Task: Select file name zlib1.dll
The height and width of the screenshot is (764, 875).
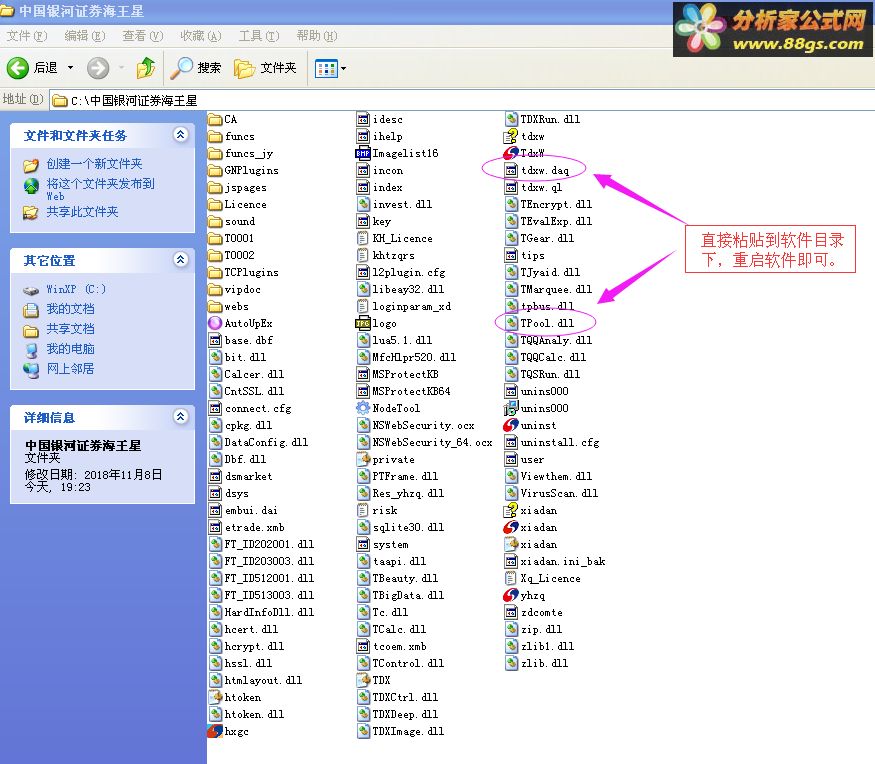Action: pos(547,646)
